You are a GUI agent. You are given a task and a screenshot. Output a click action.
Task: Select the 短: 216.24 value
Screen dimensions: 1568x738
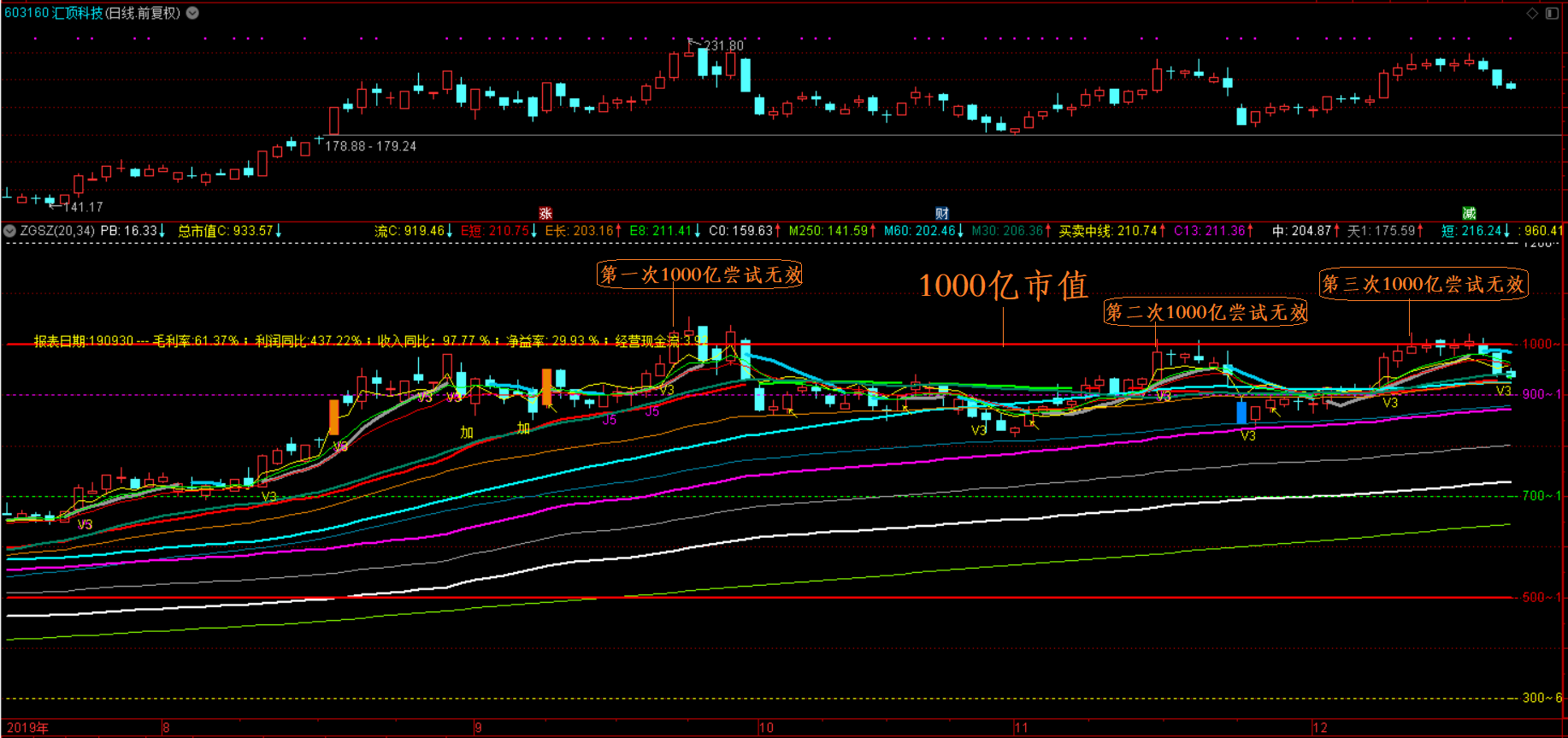pos(1475,231)
